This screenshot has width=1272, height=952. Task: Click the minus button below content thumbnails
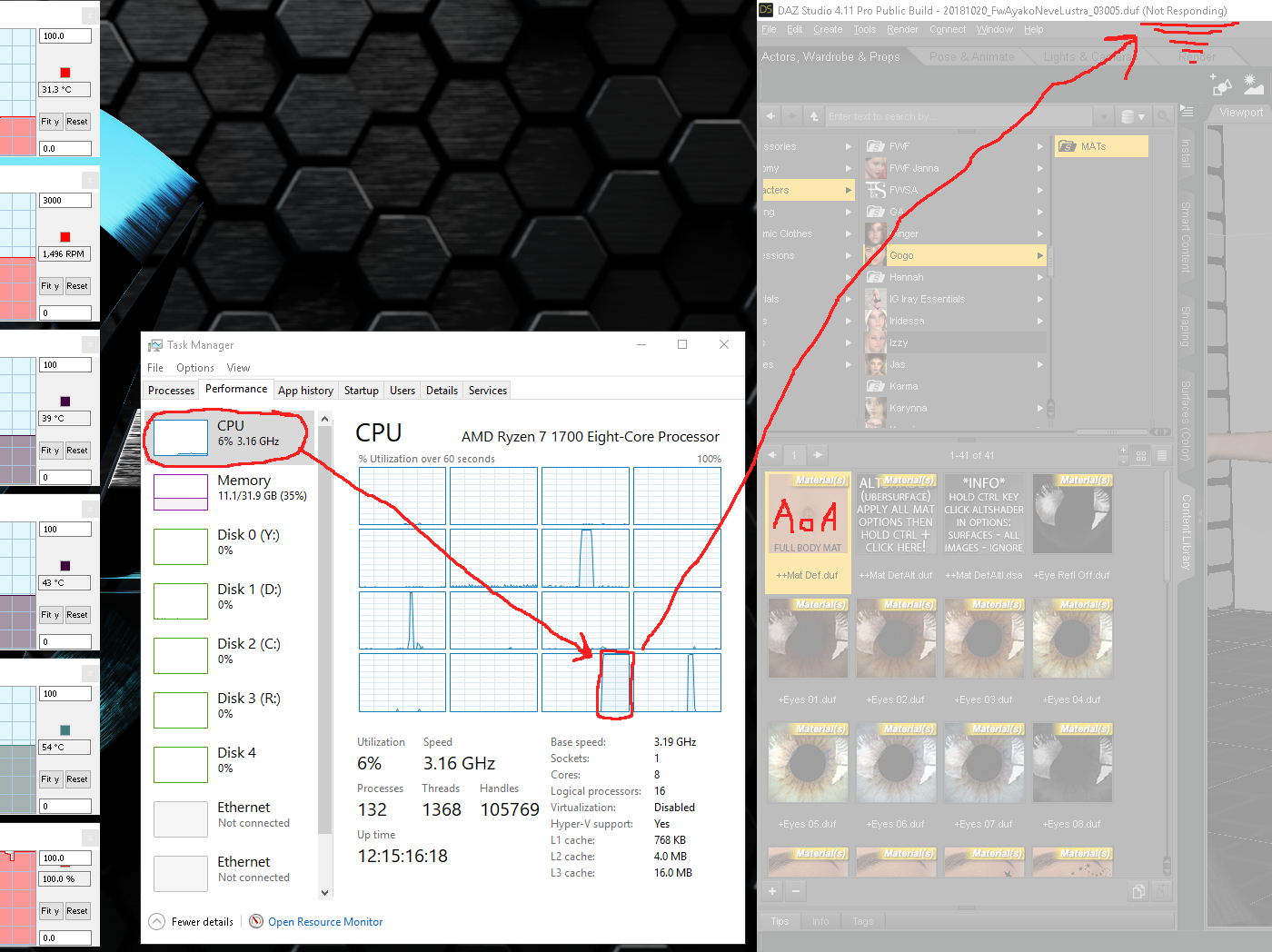tap(795, 891)
